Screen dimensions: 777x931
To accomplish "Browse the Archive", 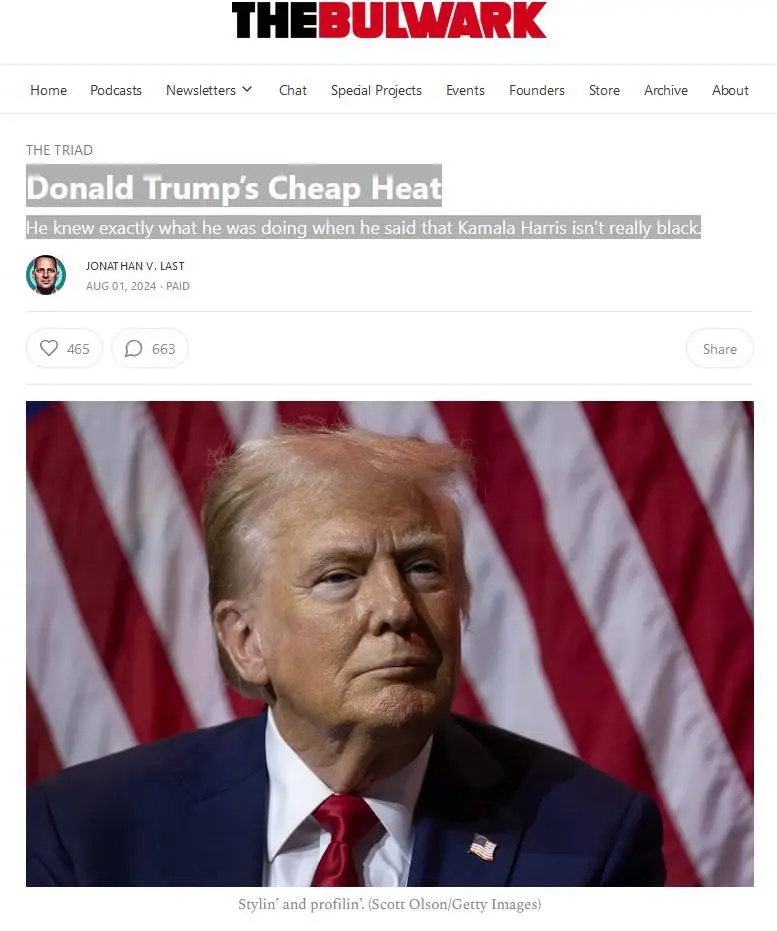I will (666, 90).
